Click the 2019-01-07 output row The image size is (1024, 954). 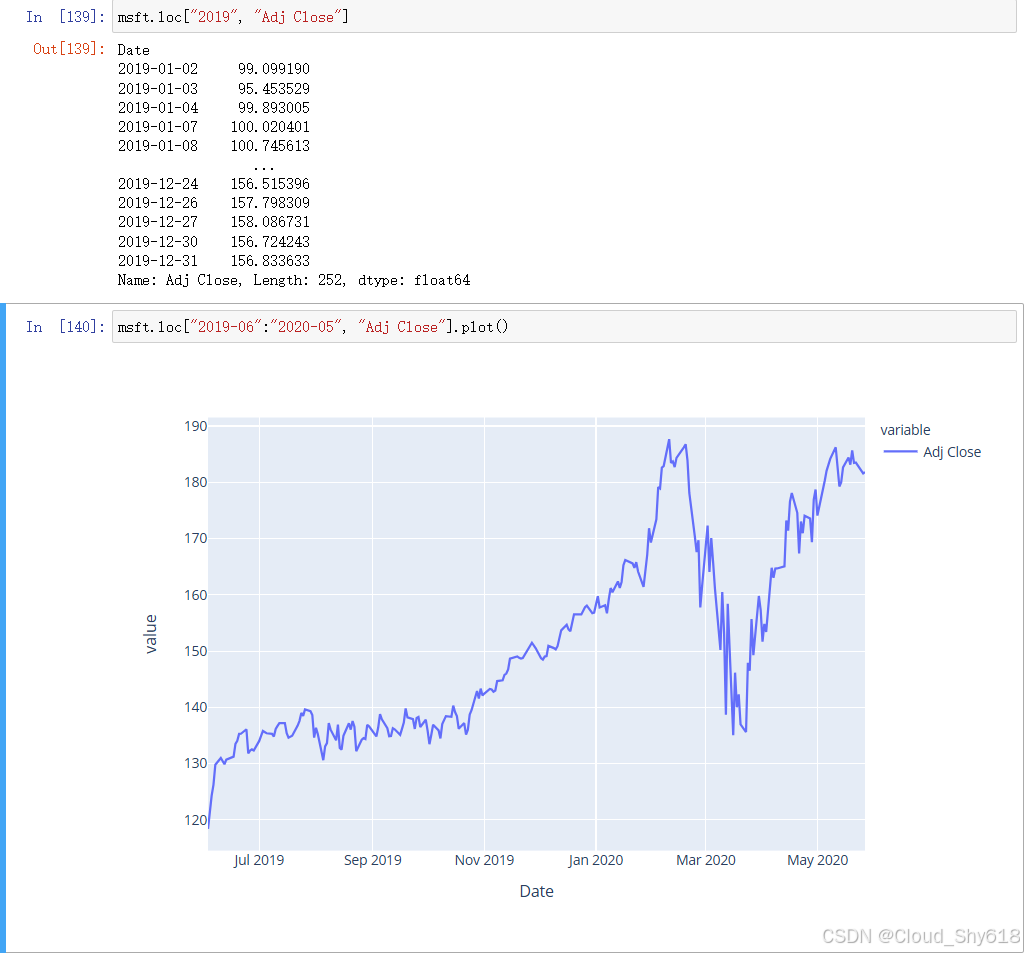[x=214, y=126]
